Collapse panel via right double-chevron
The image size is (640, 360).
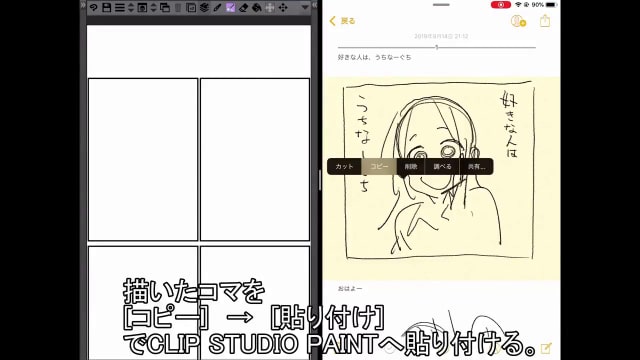pos(314,5)
